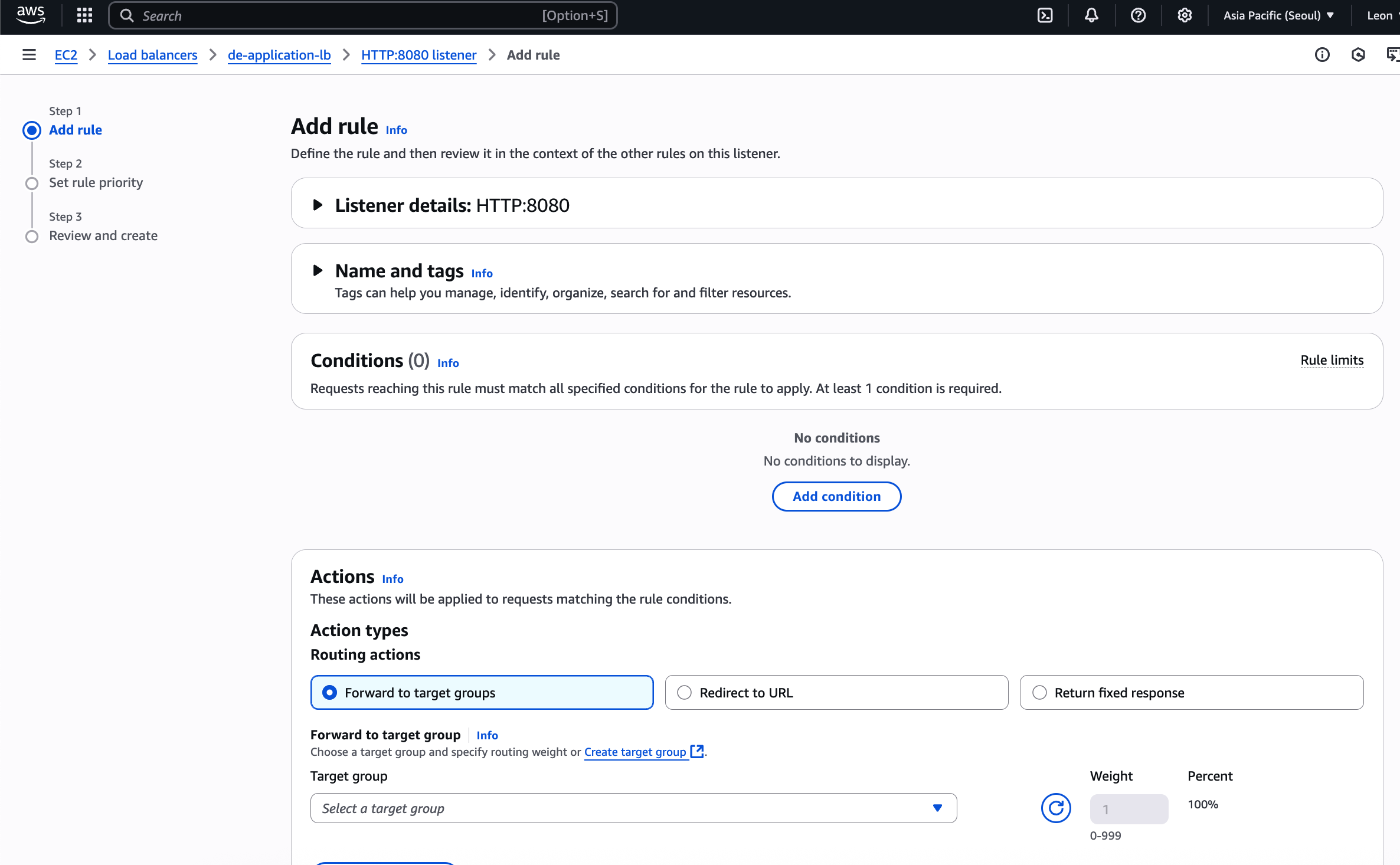The image size is (1400, 865).
Task: Open the AWS CloudShell terminal icon
Action: 1045,15
